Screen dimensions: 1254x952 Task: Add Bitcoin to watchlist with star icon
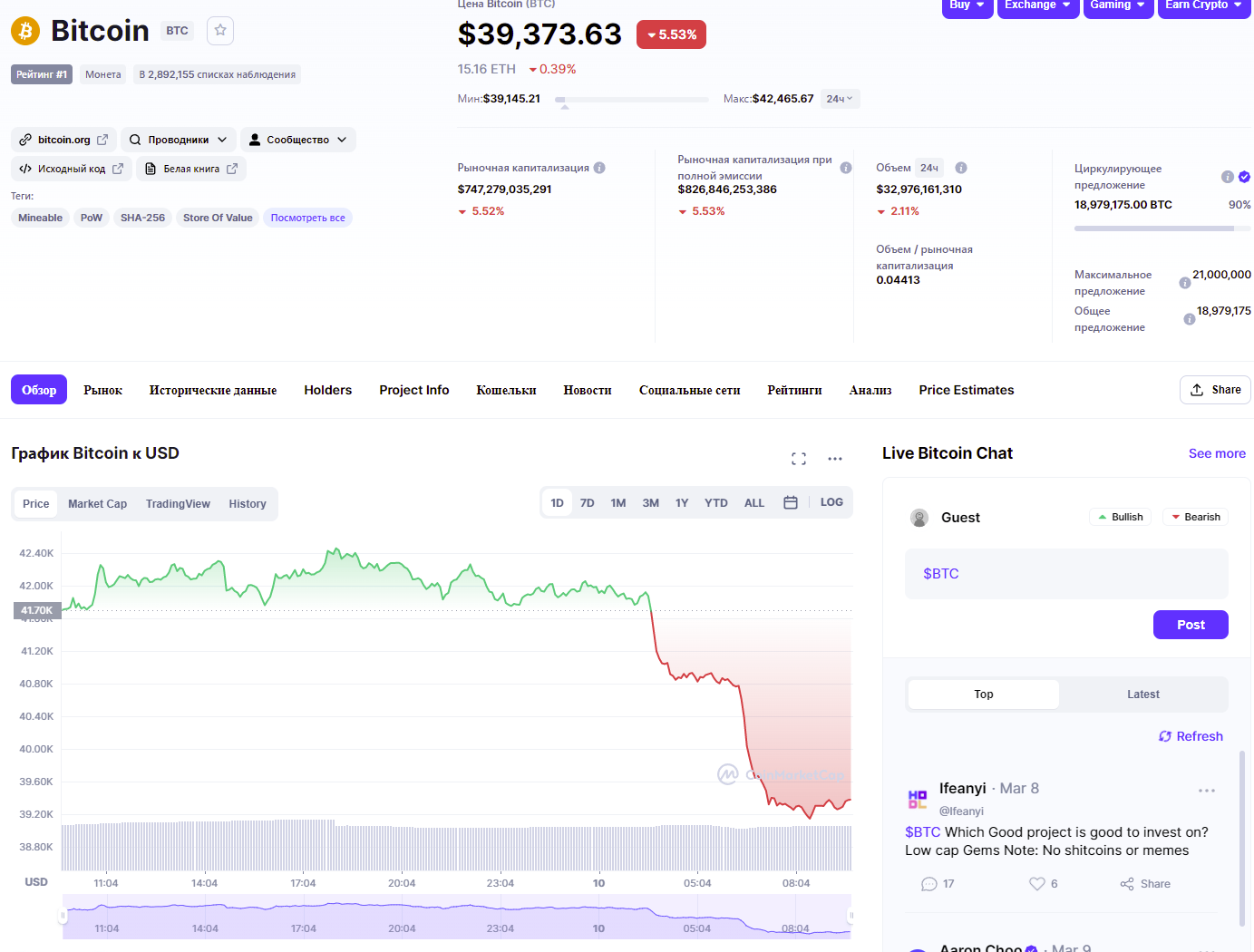[x=220, y=31]
